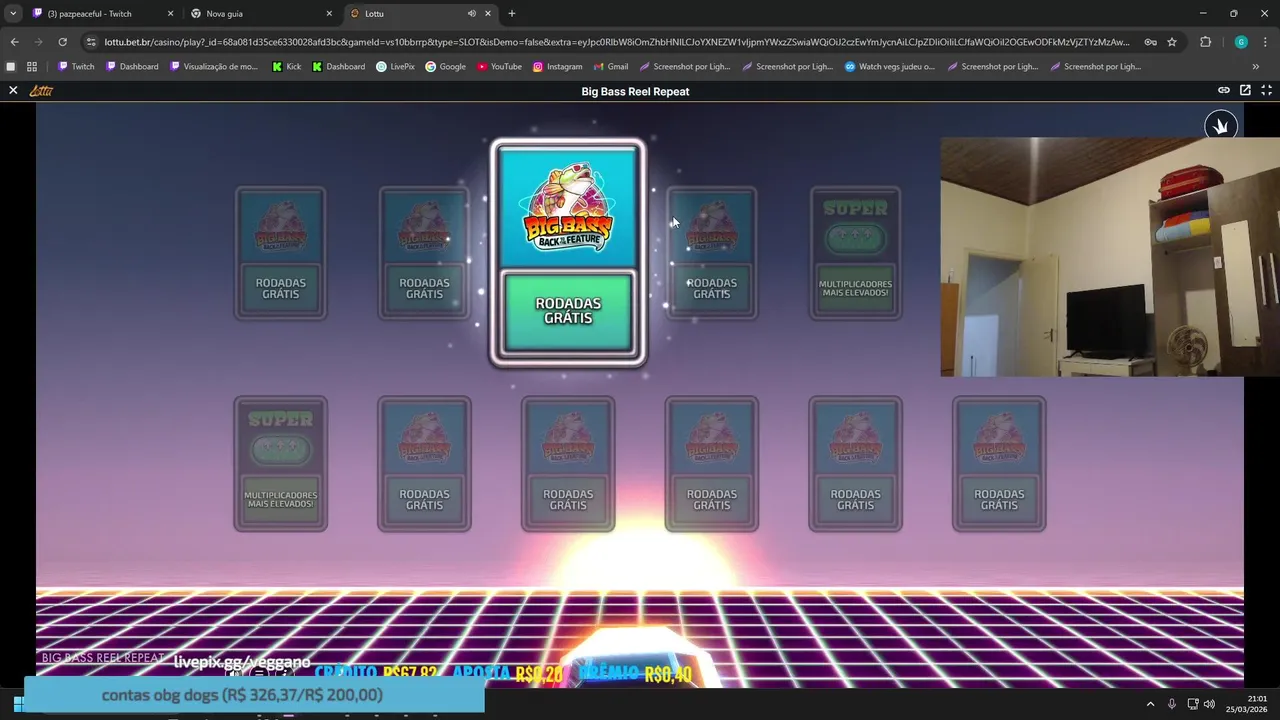1280x720 pixels.
Task: Select the highlighted Rodadas Grátis card
Action: click(x=568, y=254)
